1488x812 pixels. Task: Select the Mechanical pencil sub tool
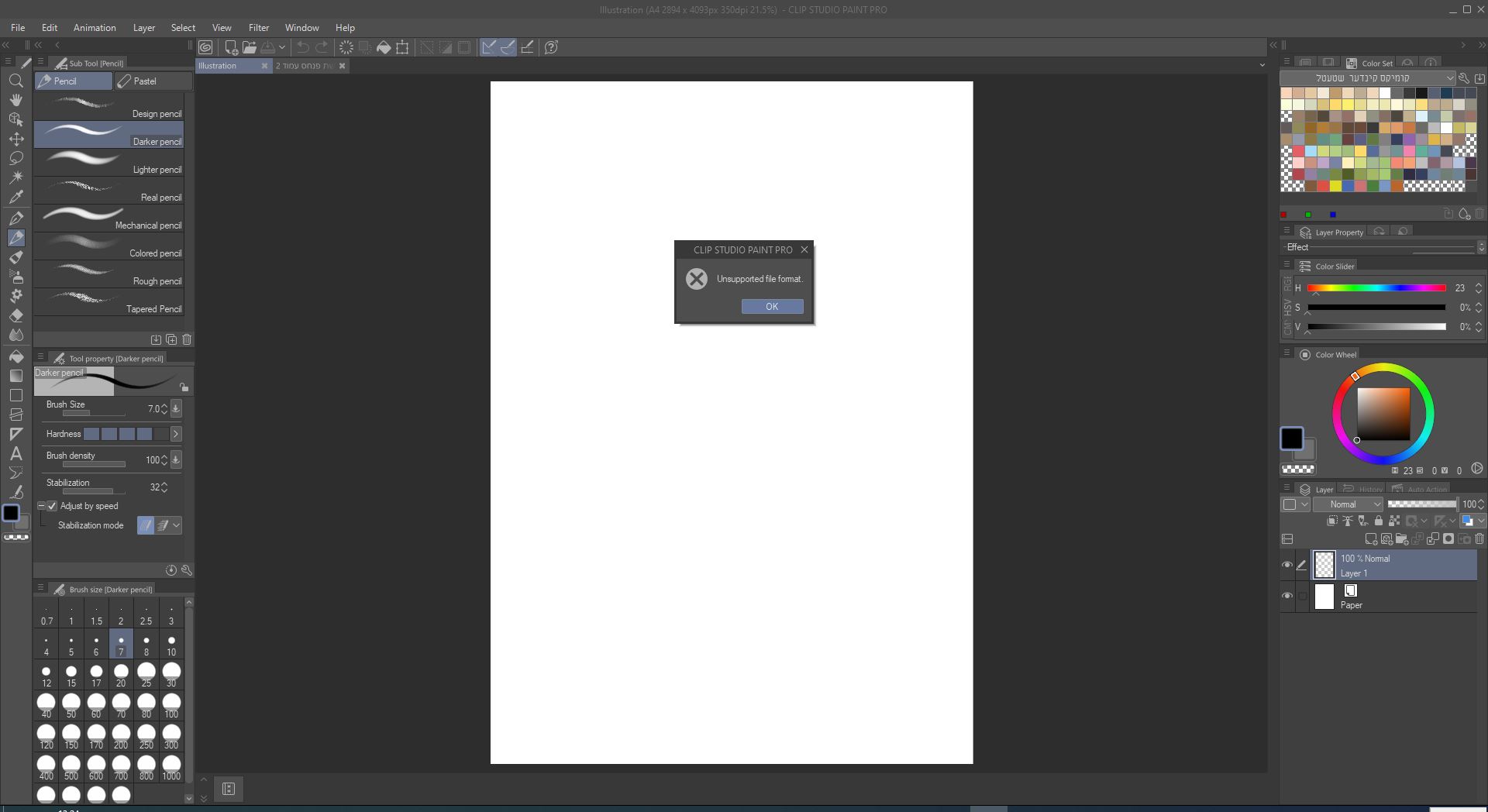tap(108, 218)
